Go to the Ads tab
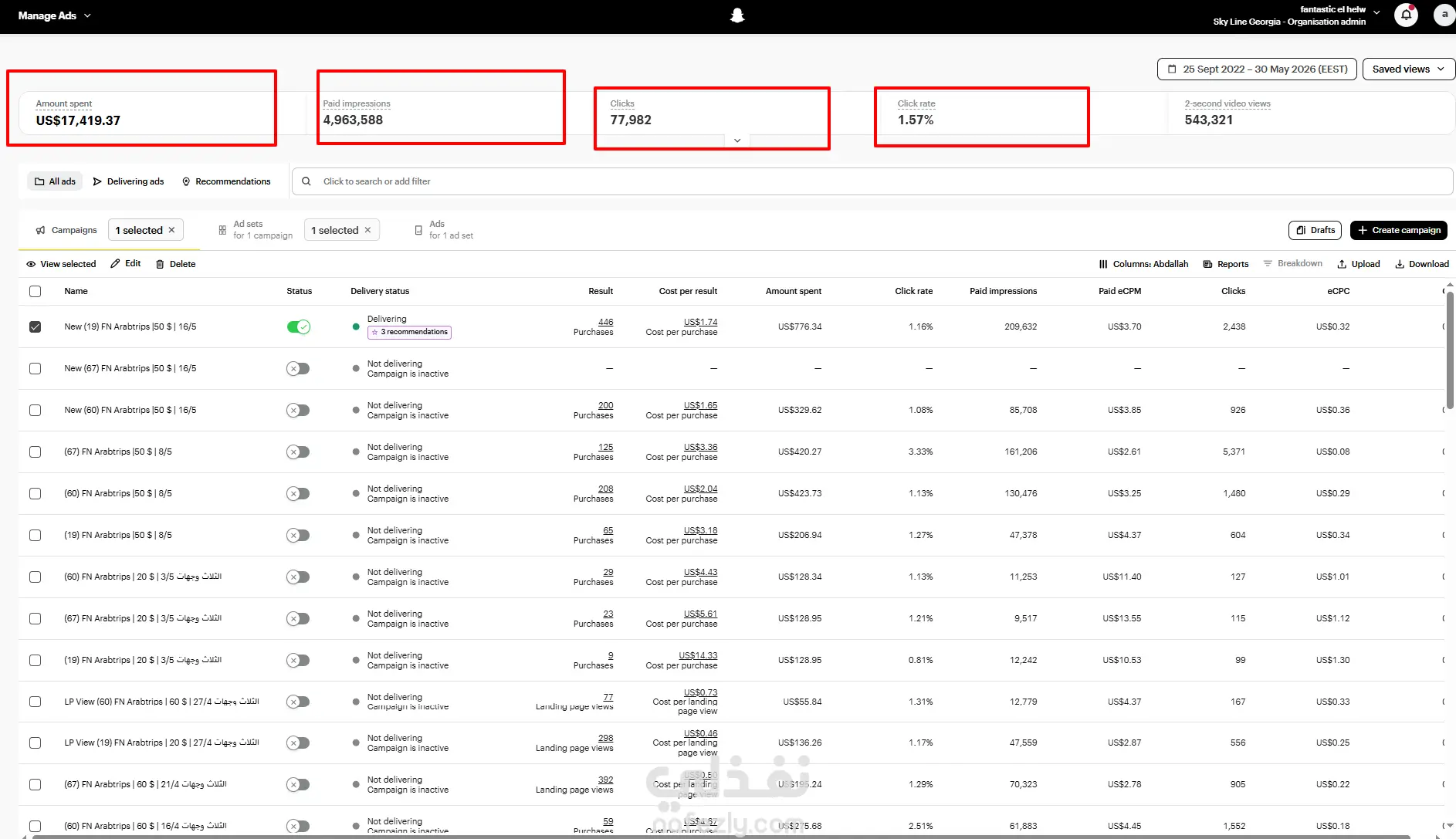 [x=445, y=230]
